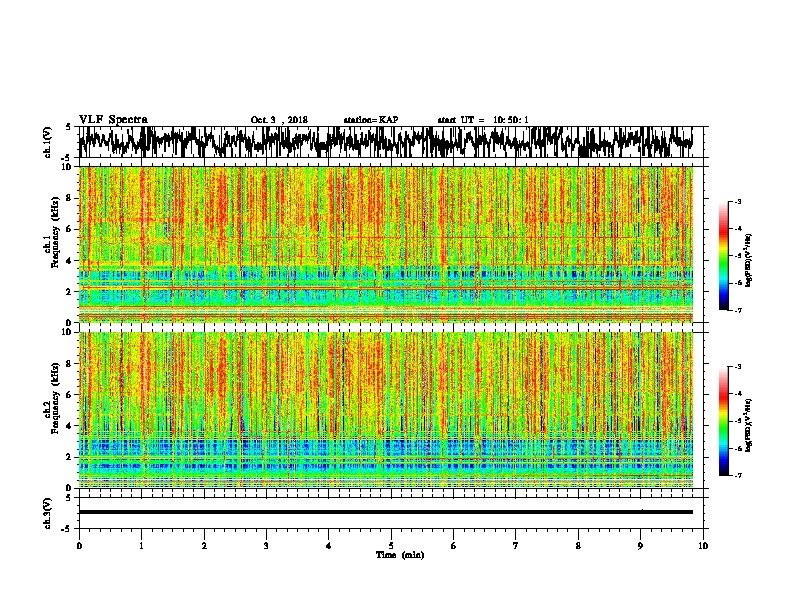The height and width of the screenshot is (612, 792).
Task: Click the flat black ch.3 trace line
Action: [386, 512]
